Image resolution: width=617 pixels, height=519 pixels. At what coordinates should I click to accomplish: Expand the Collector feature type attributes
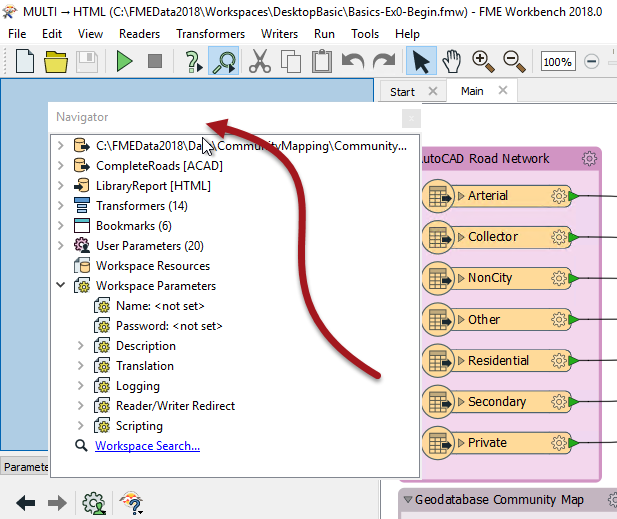tap(461, 237)
